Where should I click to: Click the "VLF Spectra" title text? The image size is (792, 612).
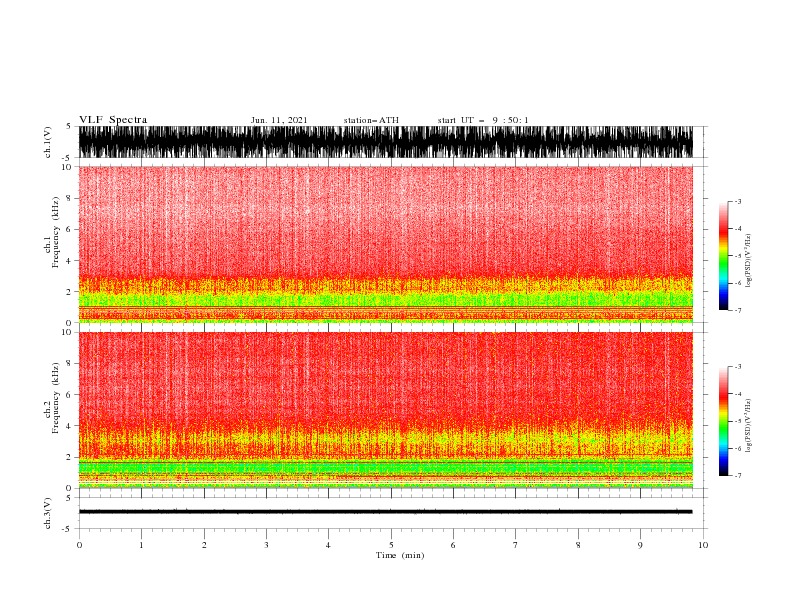113,120
